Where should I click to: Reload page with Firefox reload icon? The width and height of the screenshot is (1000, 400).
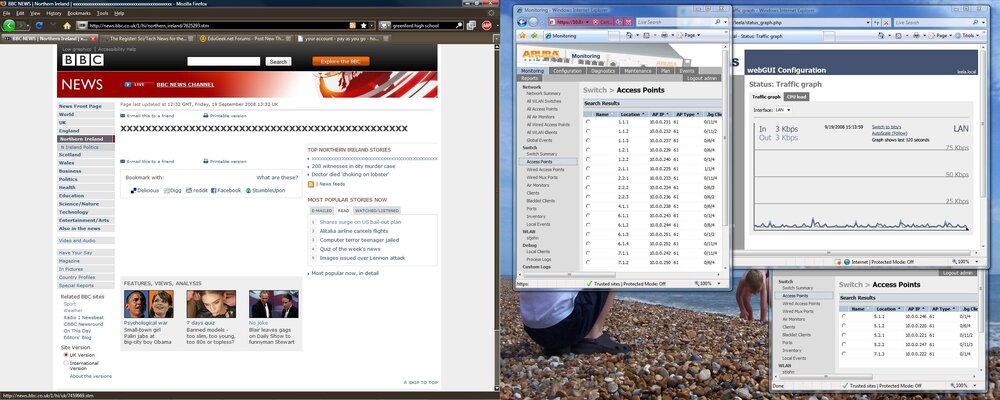(x=39, y=26)
